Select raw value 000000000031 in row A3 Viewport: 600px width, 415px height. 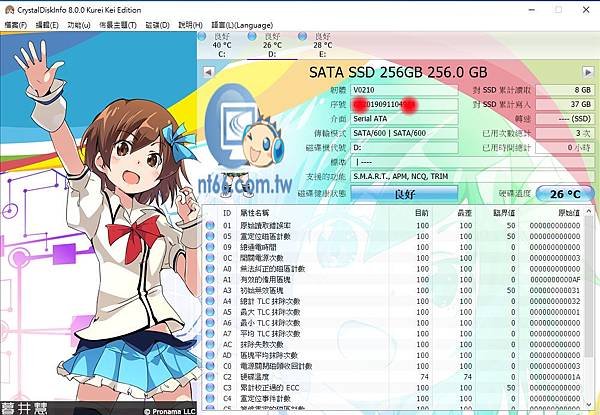click(555, 290)
